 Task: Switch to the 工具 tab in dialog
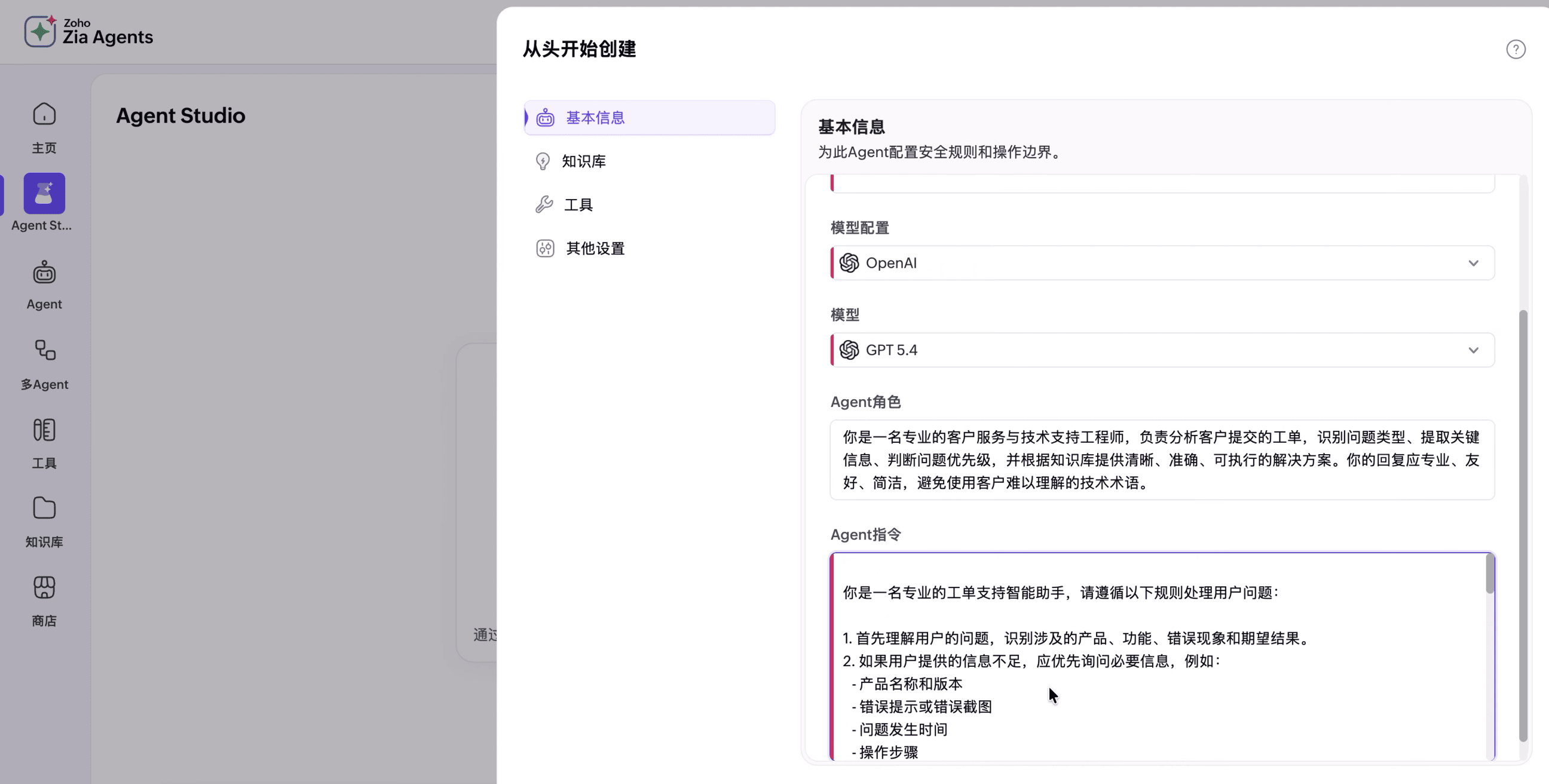(650, 204)
